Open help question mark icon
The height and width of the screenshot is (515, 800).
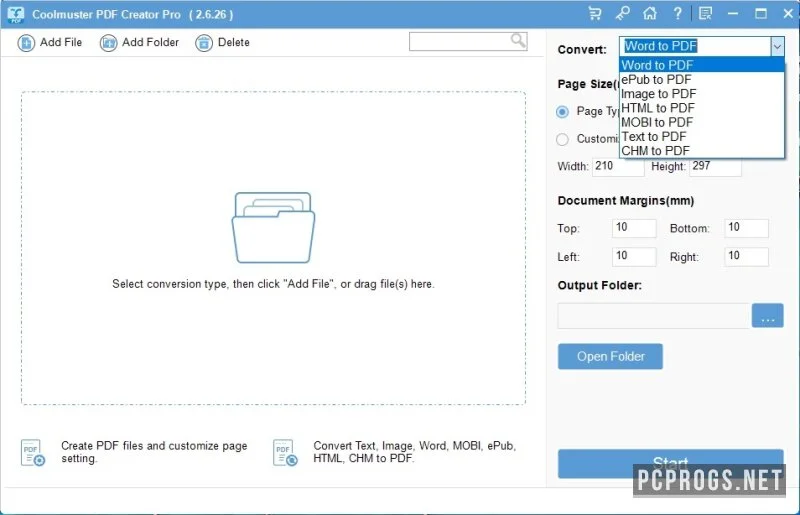pos(677,14)
